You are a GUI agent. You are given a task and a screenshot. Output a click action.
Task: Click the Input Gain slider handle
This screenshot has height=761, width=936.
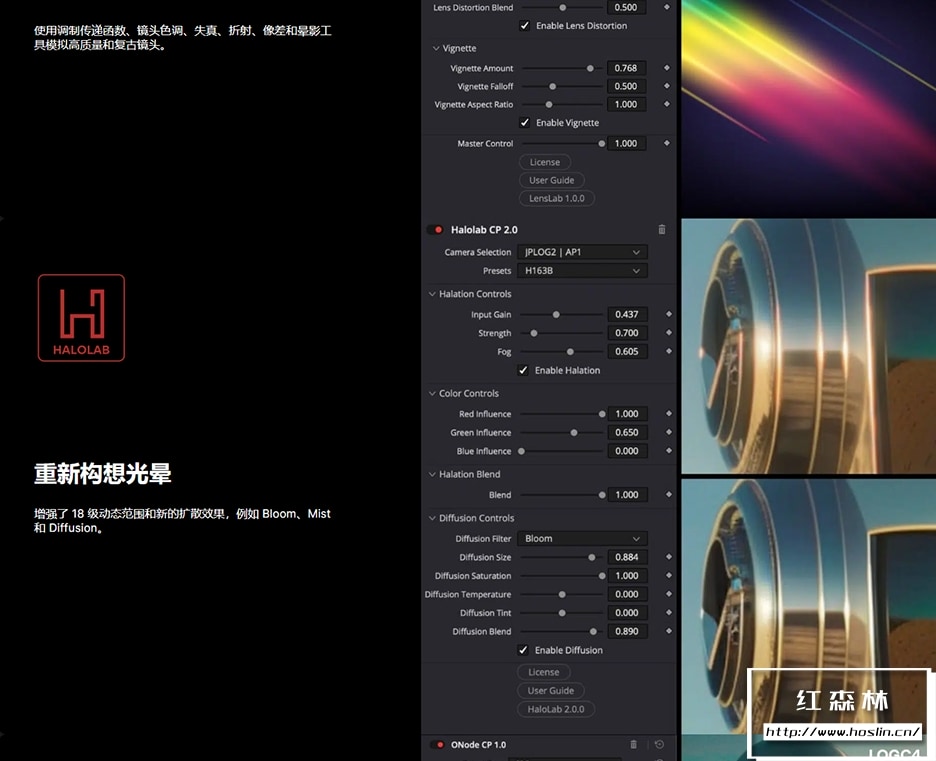(556, 315)
